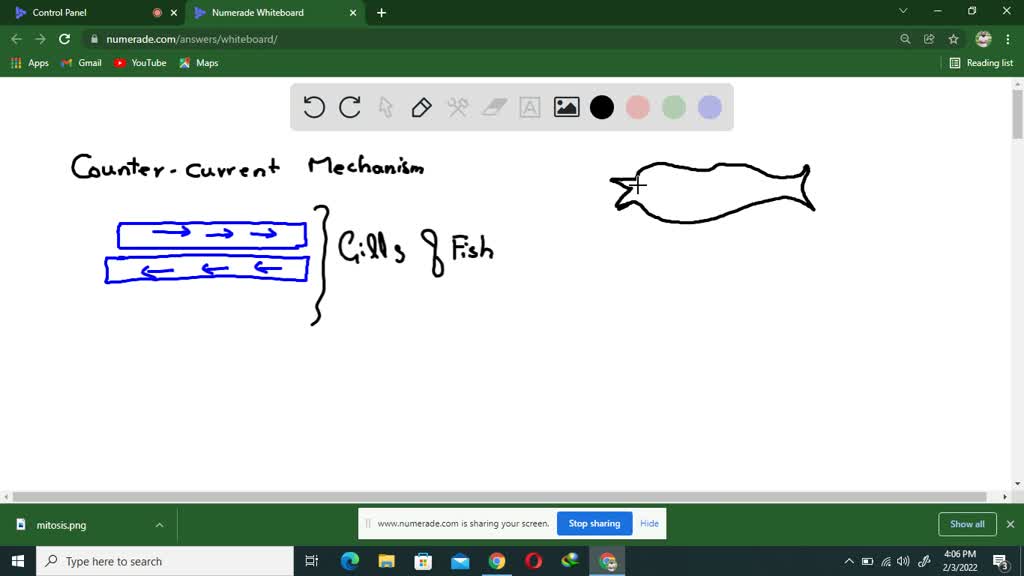Click the Insert Image icon
This screenshot has height=576, width=1024.
(x=565, y=107)
